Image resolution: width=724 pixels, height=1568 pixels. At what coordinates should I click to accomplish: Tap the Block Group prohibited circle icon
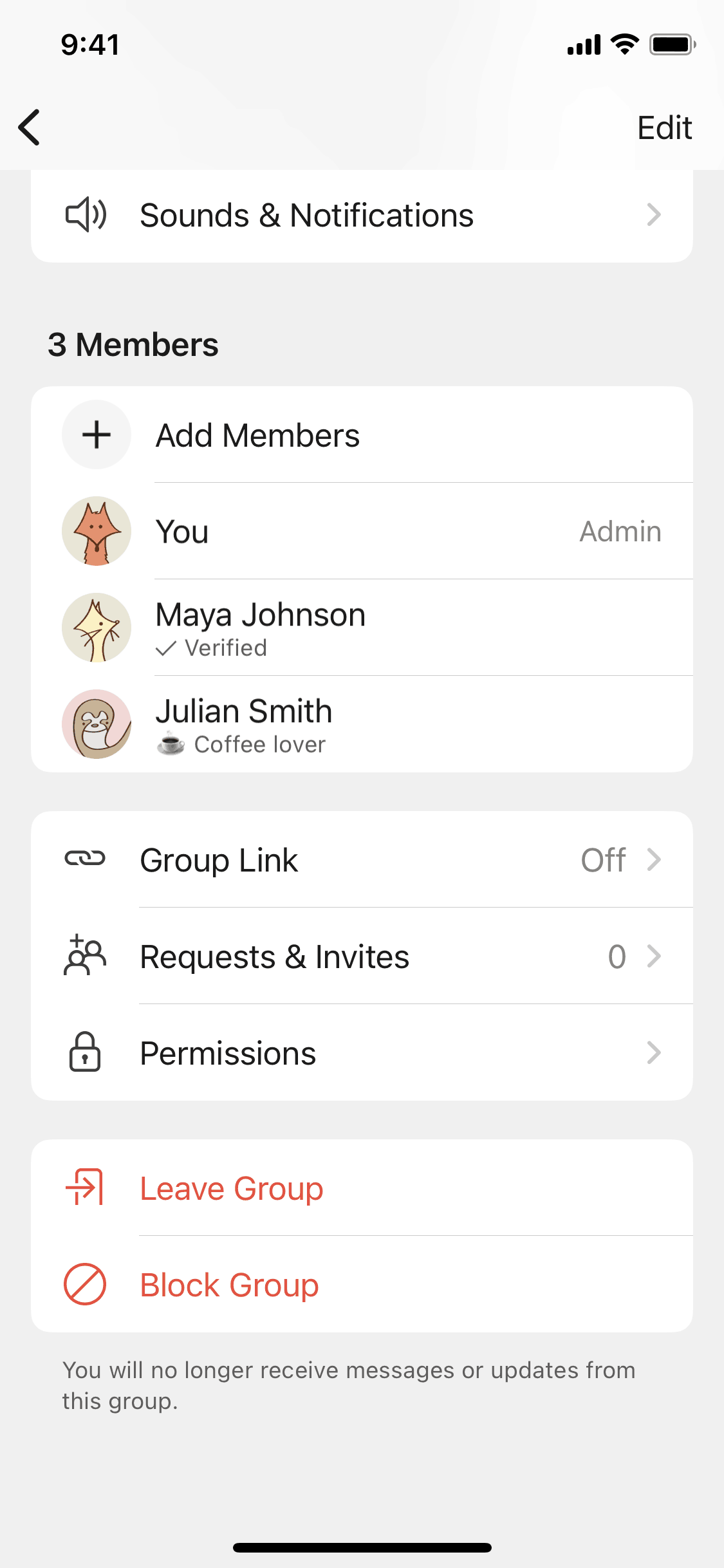click(85, 1284)
